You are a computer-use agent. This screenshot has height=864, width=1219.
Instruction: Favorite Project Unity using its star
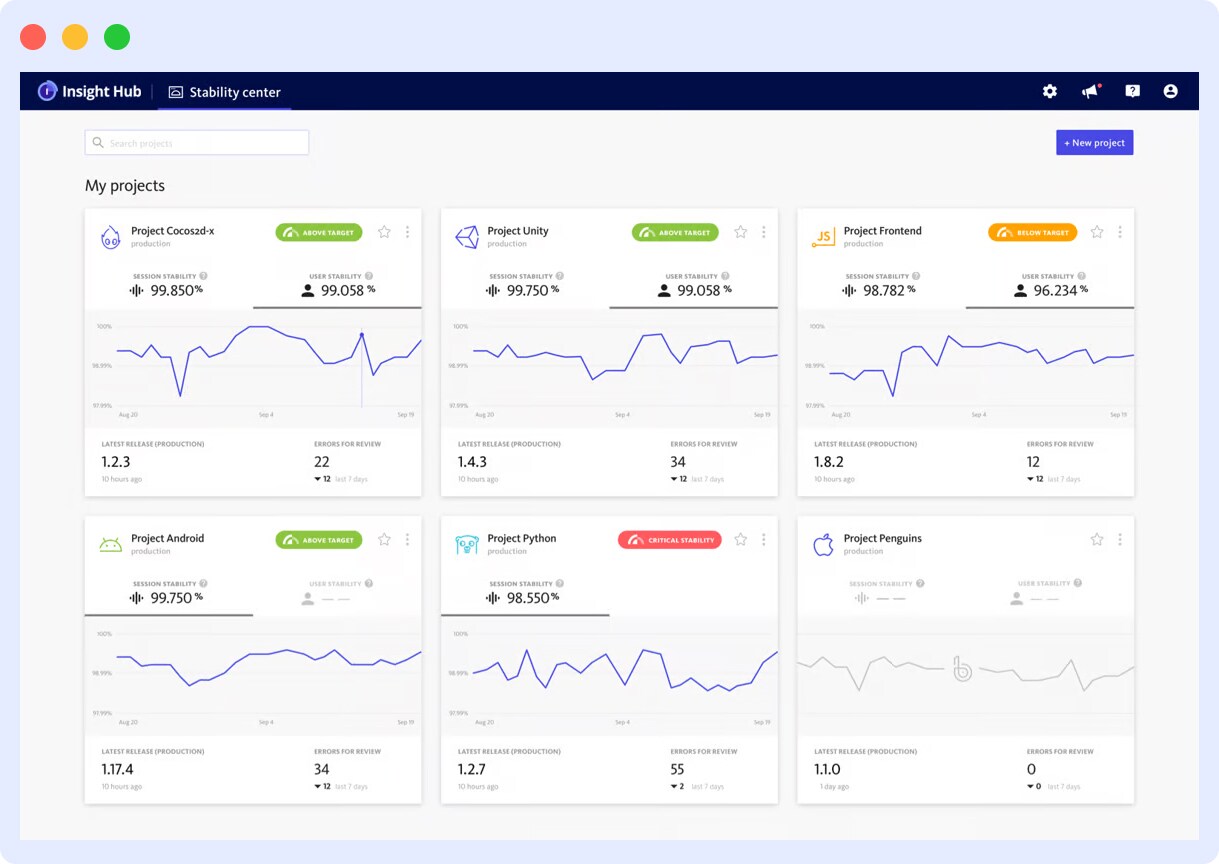click(740, 231)
